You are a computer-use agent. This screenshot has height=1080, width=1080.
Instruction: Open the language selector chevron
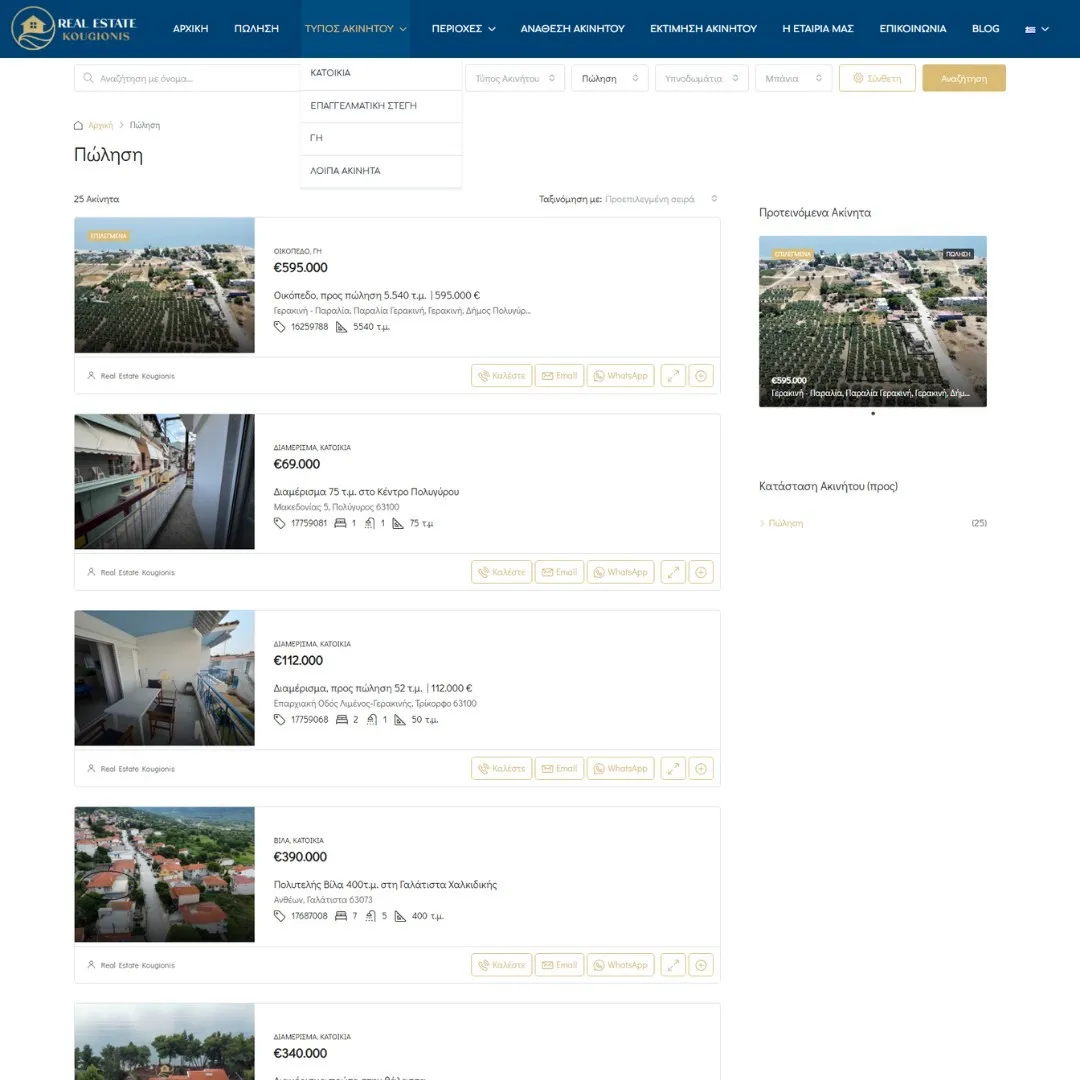(x=1045, y=29)
